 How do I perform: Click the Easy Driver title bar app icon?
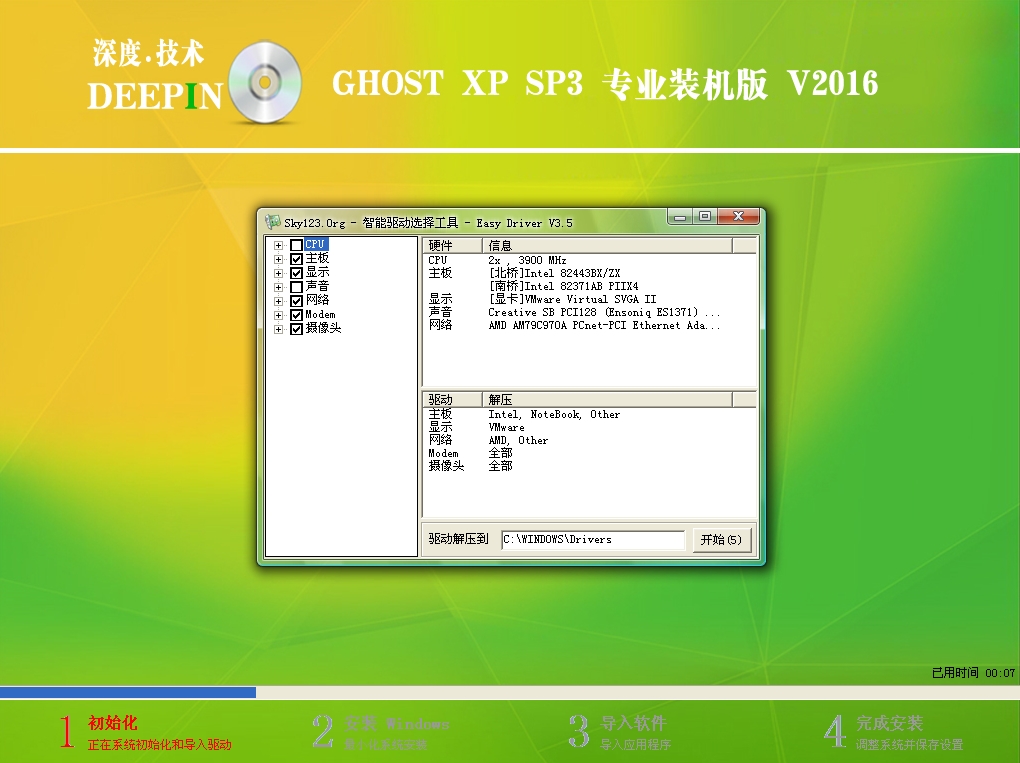coord(272,222)
